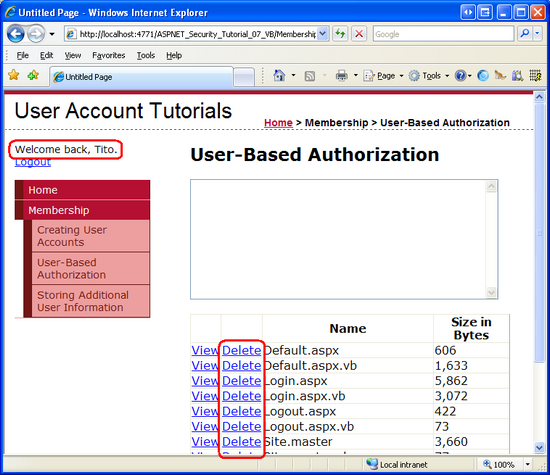Image resolution: width=550 pixels, height=475 pixels.
Task: Open the Favorites menu
Action: click(108, 55)
